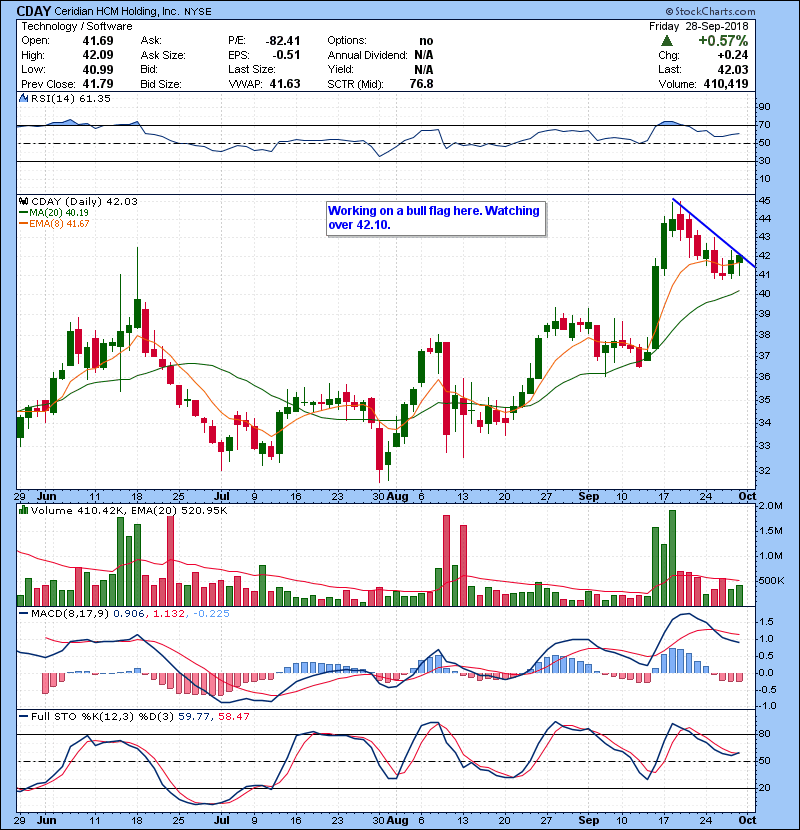Click the stochastic %K value 59.77
Image resolution: width=800 pixels, height=830 pixels.
pos(193,716)
